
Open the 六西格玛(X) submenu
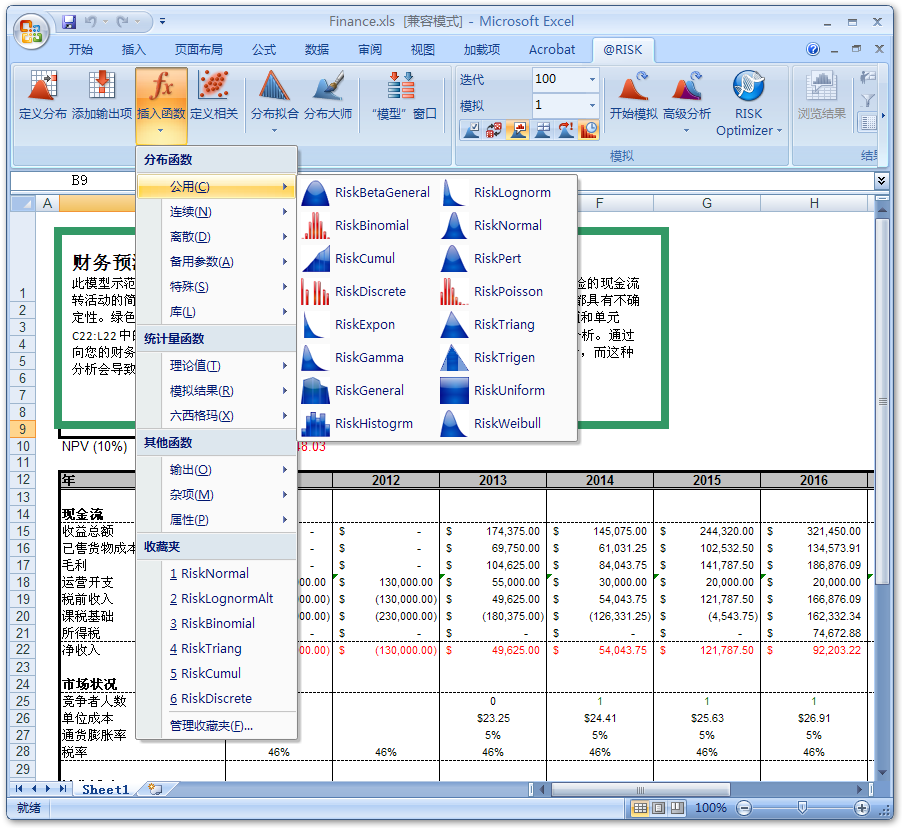click(x=217, y=416)
